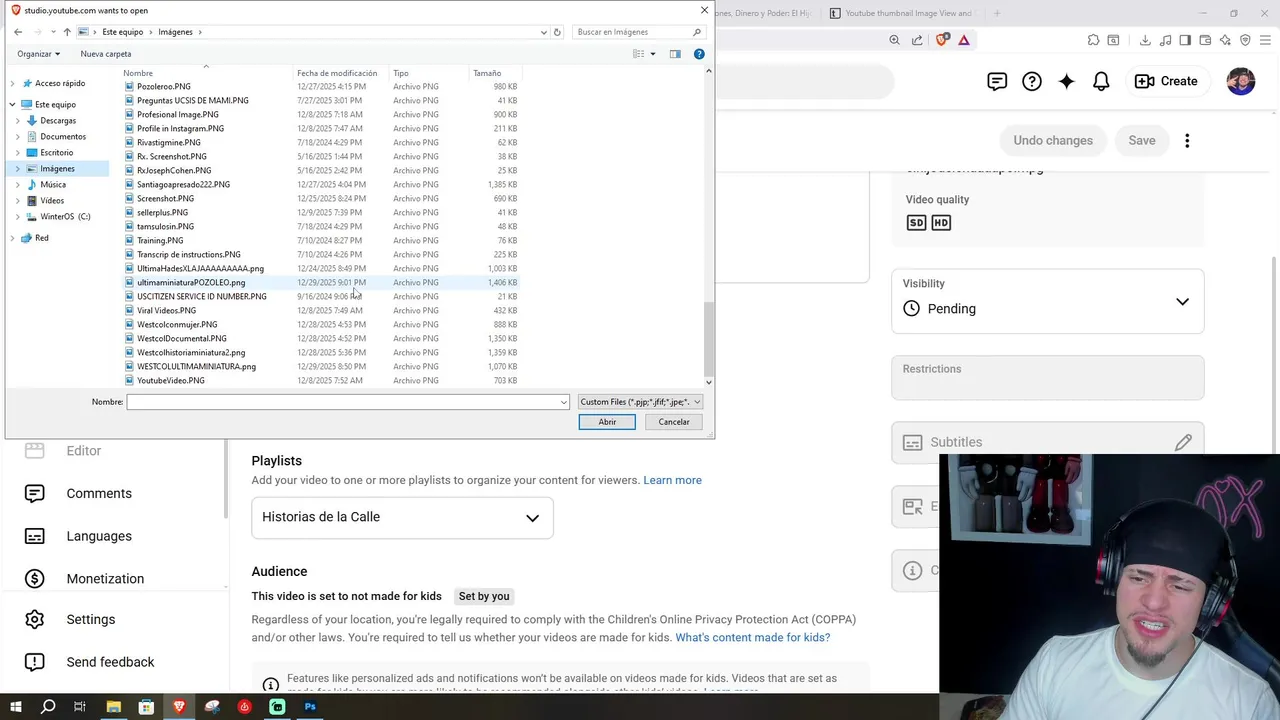Open the Brave VPN shield icon
The image size is (1280, 720).
pos(1245,40)
